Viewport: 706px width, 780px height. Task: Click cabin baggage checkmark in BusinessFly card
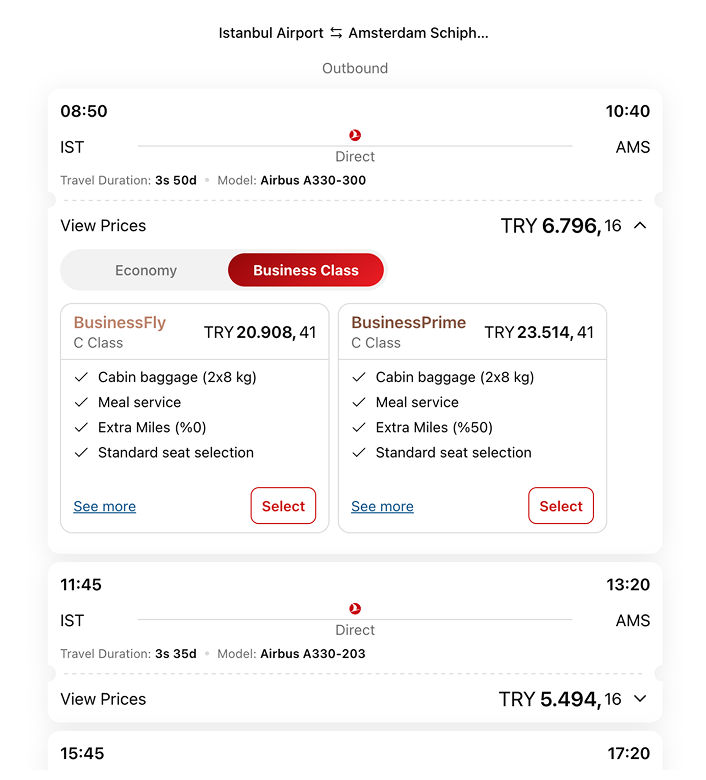81,377
